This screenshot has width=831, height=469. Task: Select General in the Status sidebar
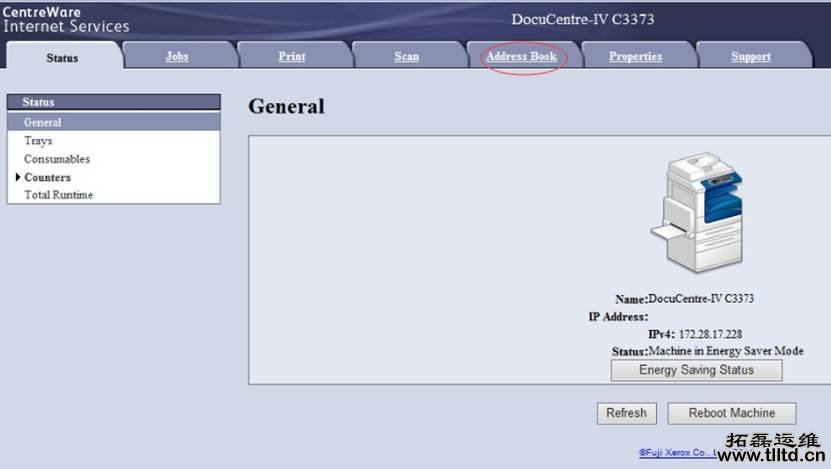pos(43,122)
